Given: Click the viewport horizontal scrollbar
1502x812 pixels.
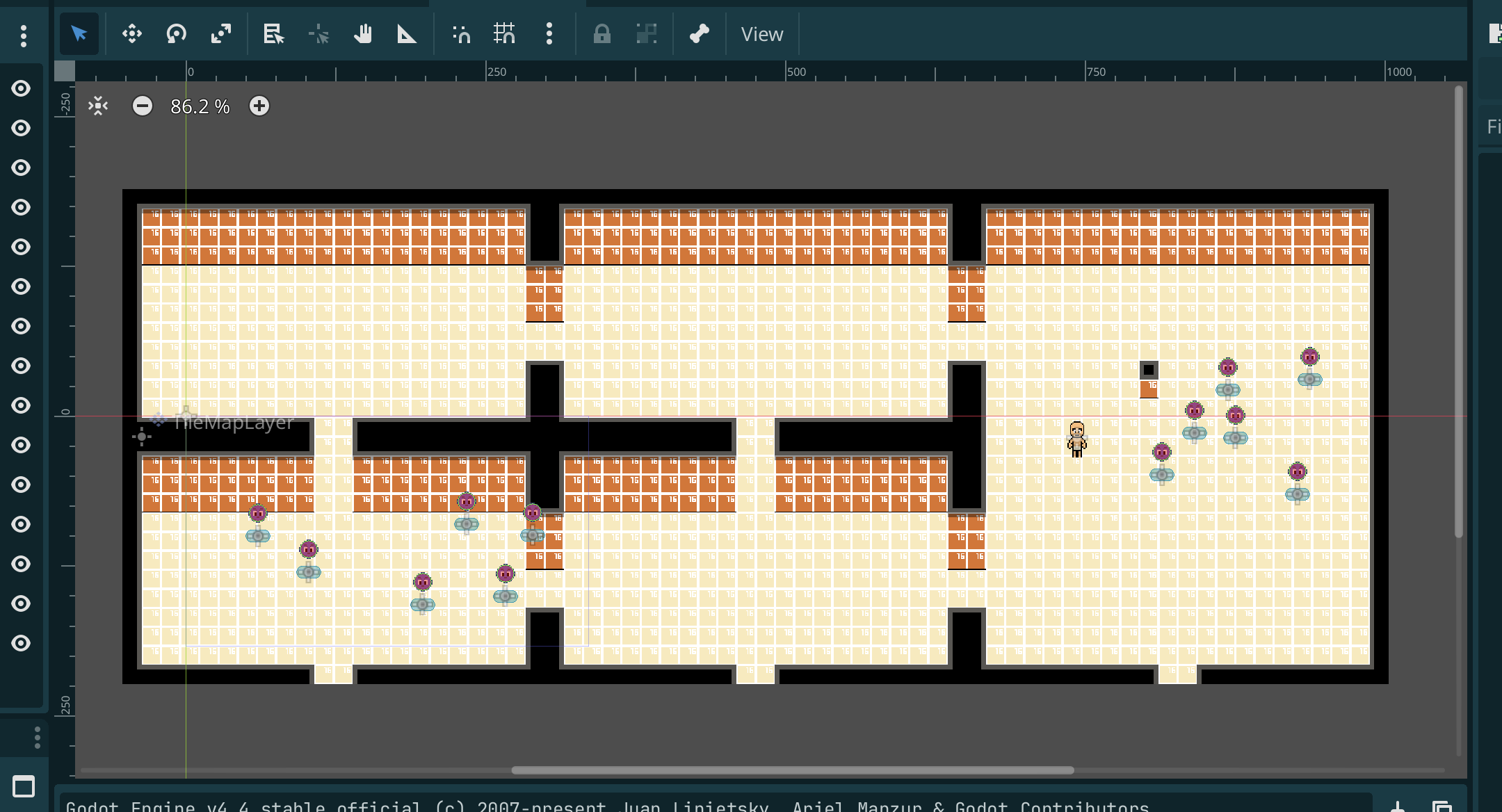Looking at the screenshot, I should (x=793, y=770).
